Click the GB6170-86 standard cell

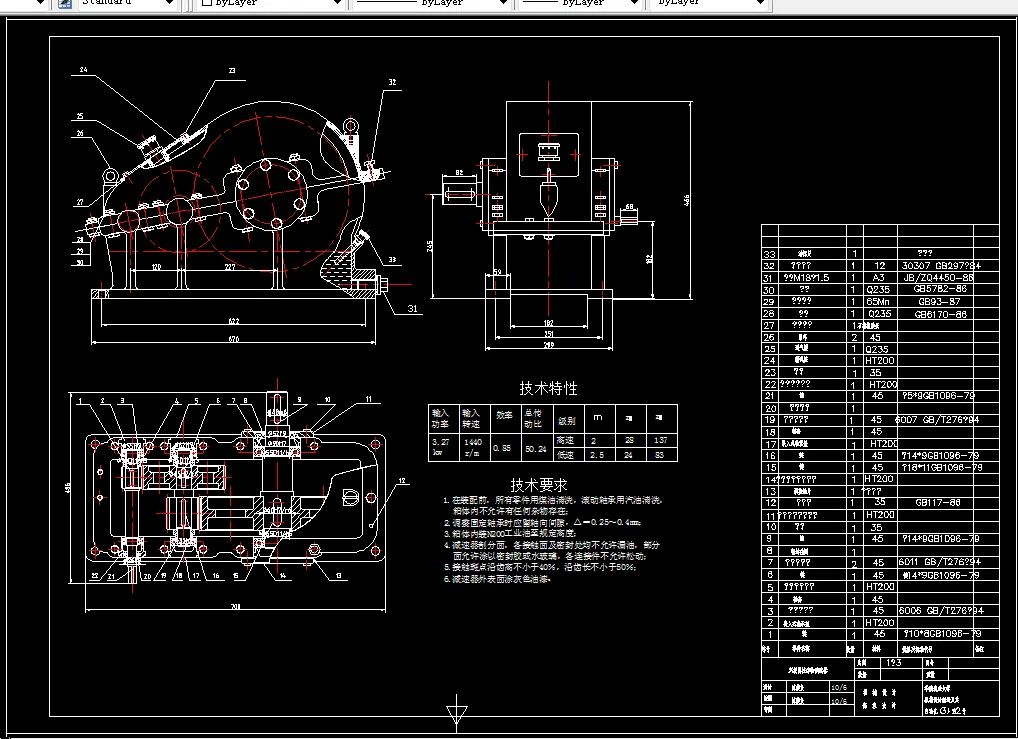(x=941, y=314)
